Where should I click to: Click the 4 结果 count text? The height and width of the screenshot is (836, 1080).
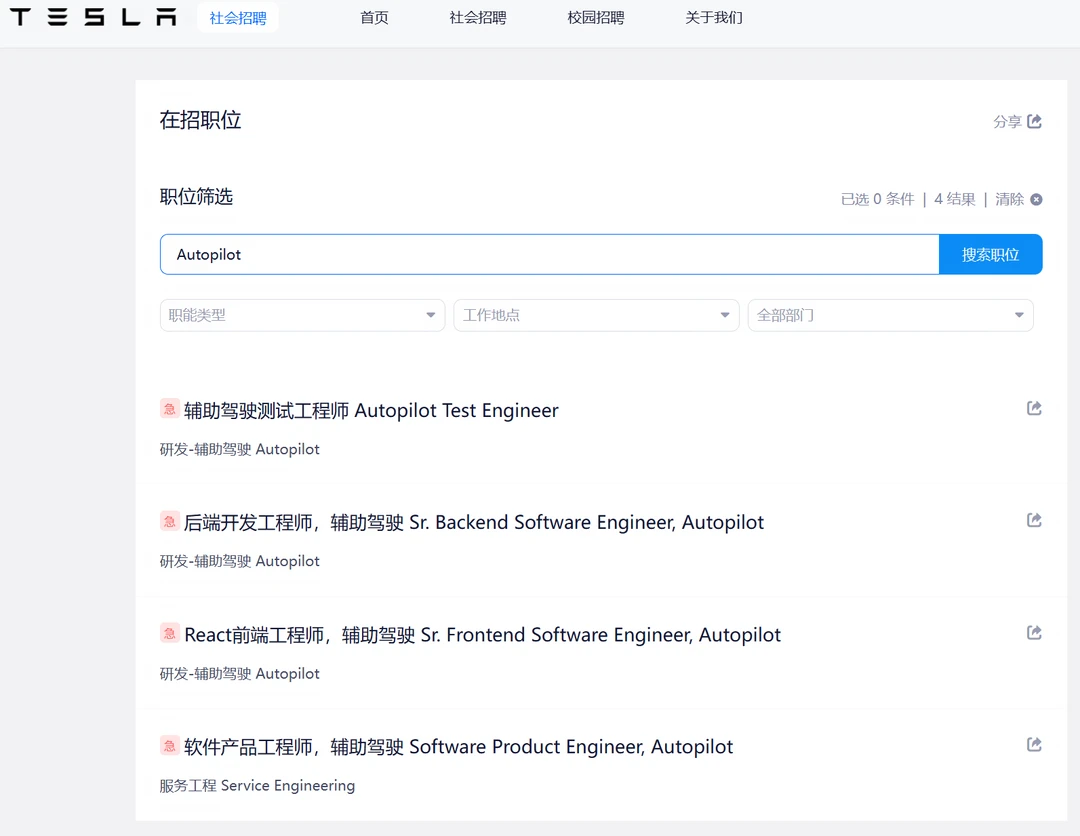point(955,199)
